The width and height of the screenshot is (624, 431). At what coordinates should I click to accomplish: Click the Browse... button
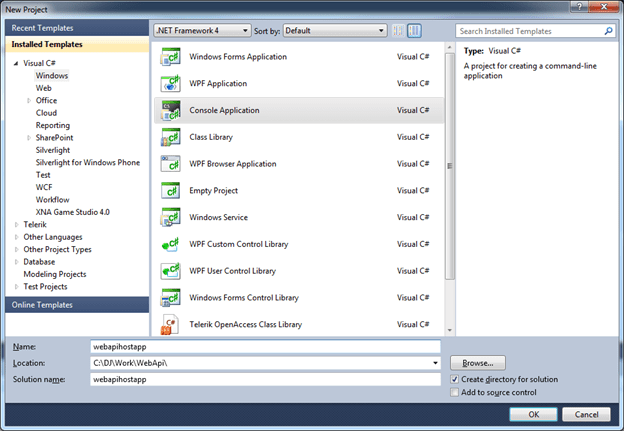pos(478,363)
